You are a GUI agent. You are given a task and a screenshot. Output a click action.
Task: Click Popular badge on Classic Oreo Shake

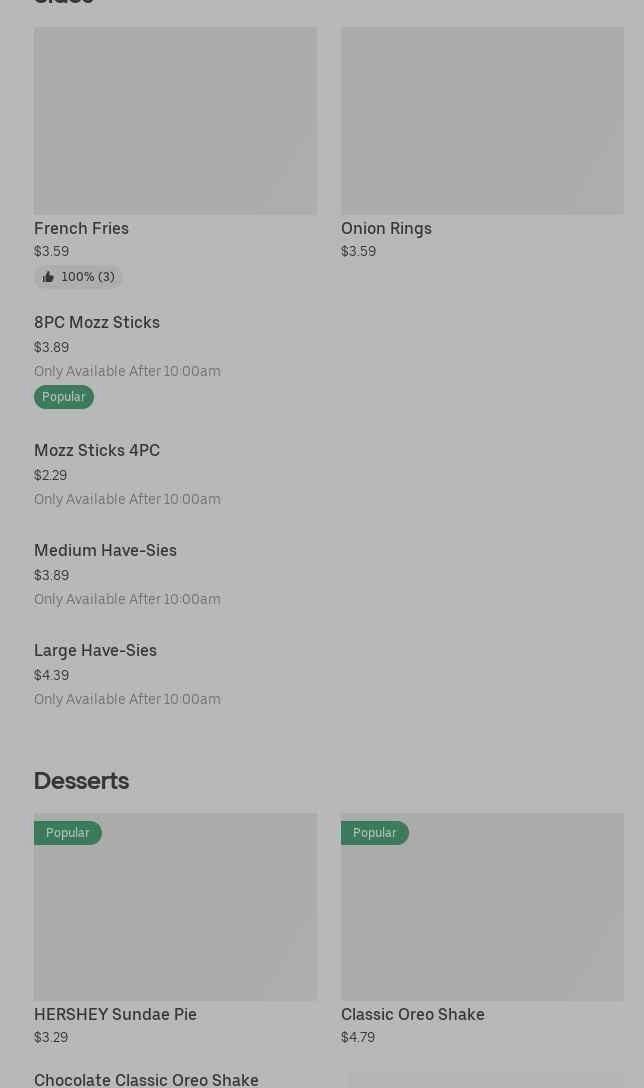pyautogui.click(x=375, y=833)
